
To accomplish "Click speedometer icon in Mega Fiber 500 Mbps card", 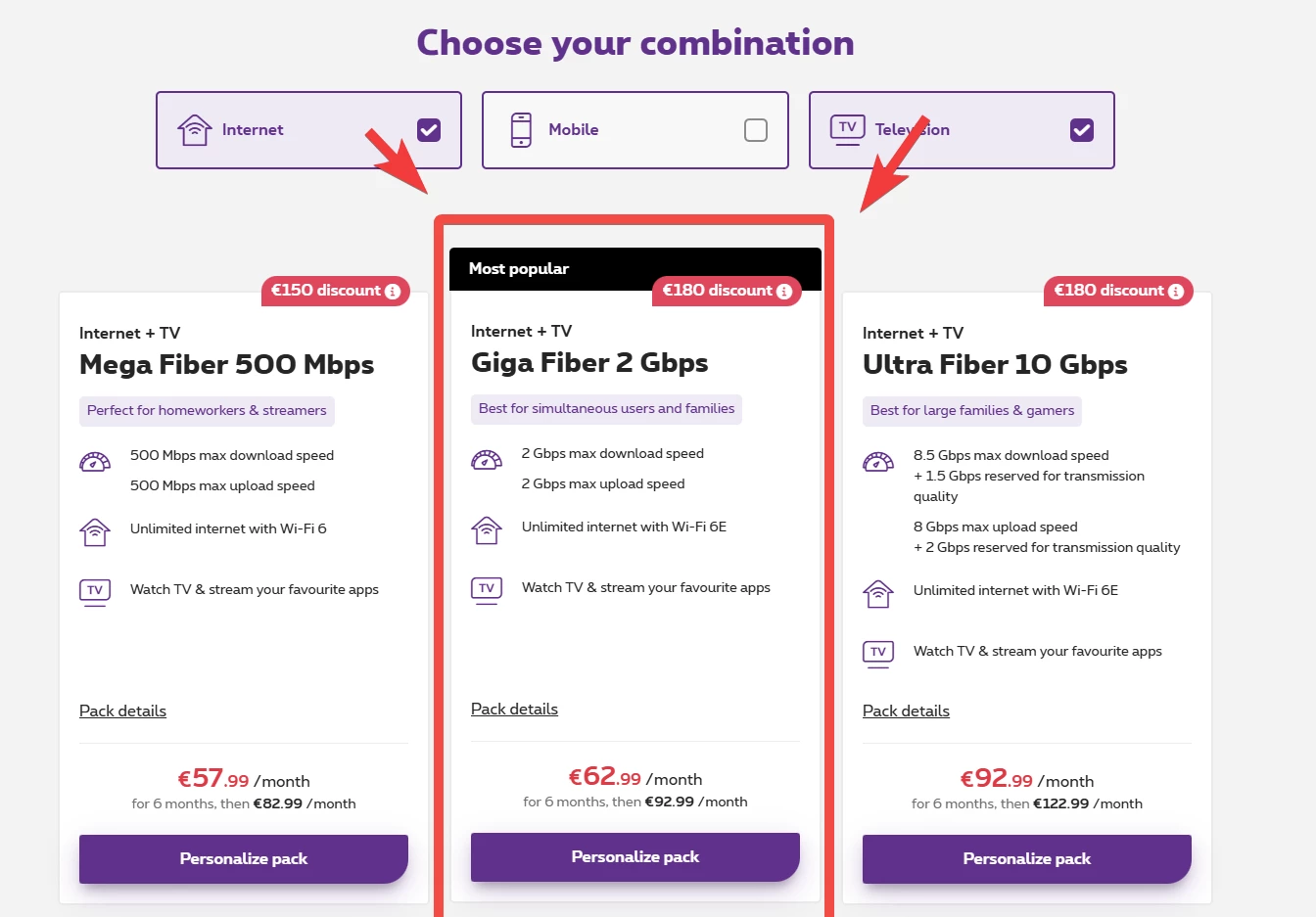I will tap(95, 462).
